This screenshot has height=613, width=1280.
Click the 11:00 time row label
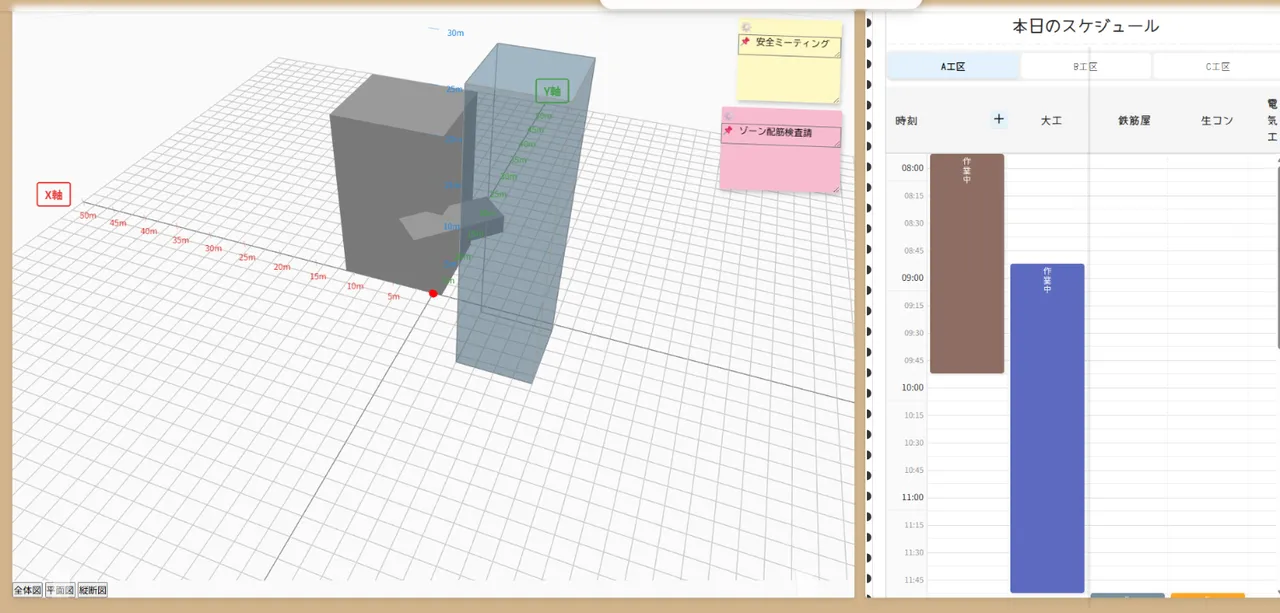click(x=911, y=497)
